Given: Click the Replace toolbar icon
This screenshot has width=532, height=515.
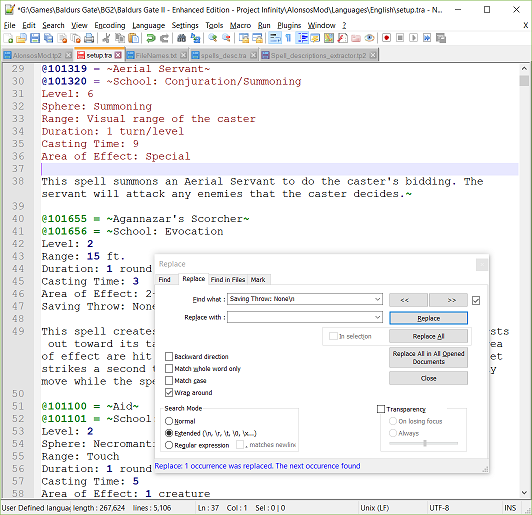Looking at the screenshot, I should pos(195,38).
